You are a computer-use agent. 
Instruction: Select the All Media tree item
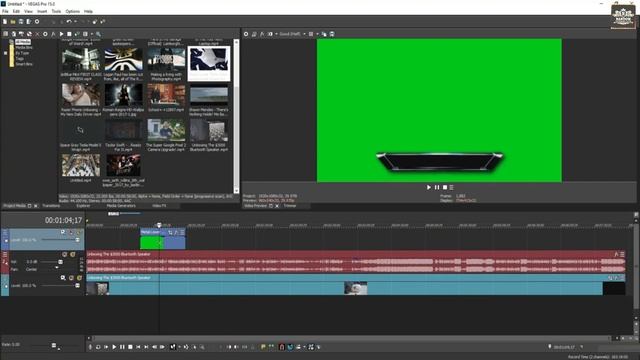(23, 42)
